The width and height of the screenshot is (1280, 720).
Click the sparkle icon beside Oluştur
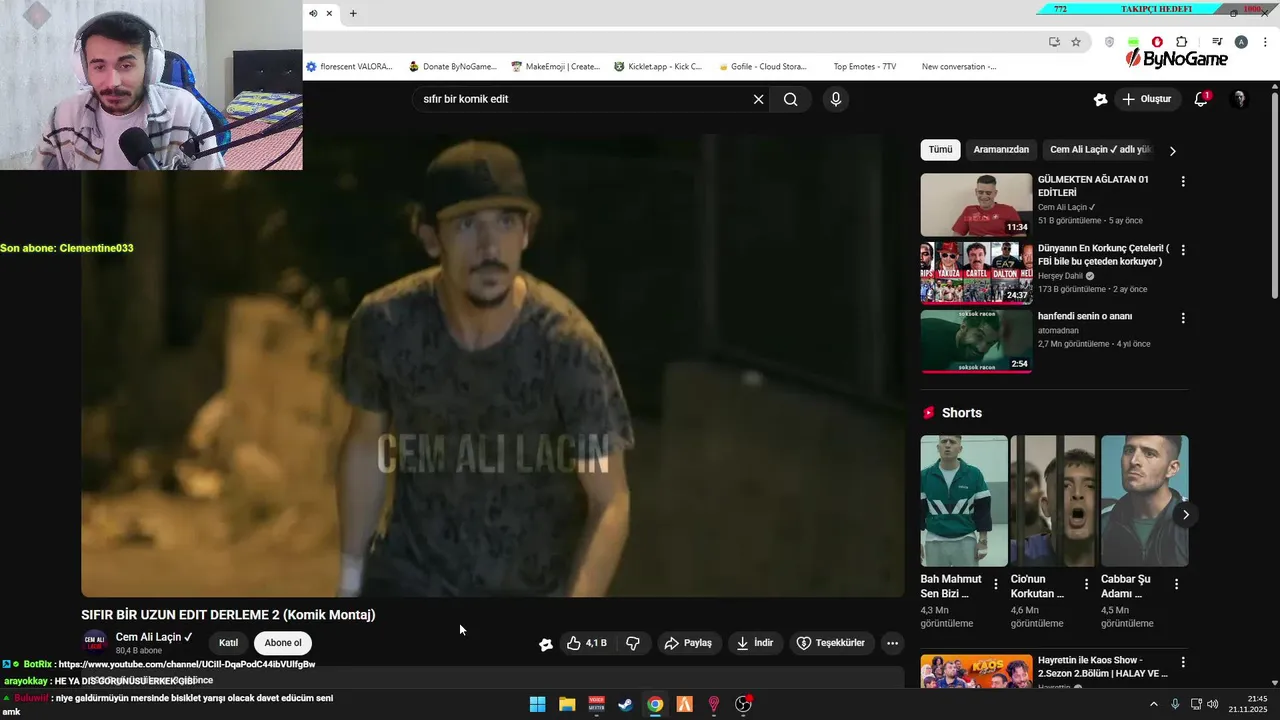pyautogui.click(x=1101, y=99)
